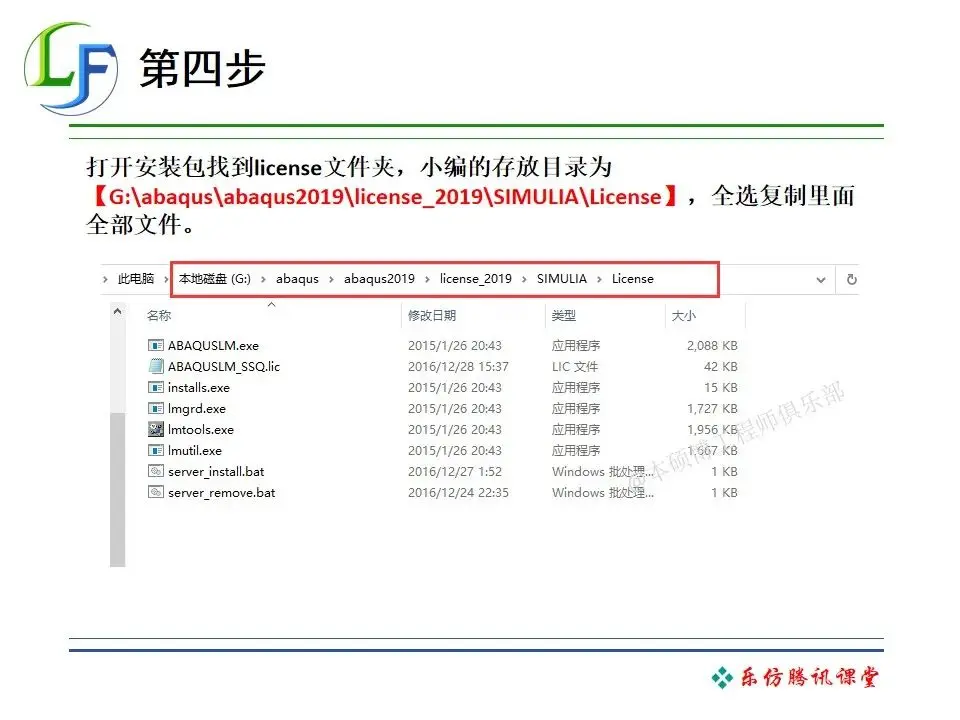Expand the chevron after SIMULIA breadcrumb
The image size is (960, 720).
[599, 280]
